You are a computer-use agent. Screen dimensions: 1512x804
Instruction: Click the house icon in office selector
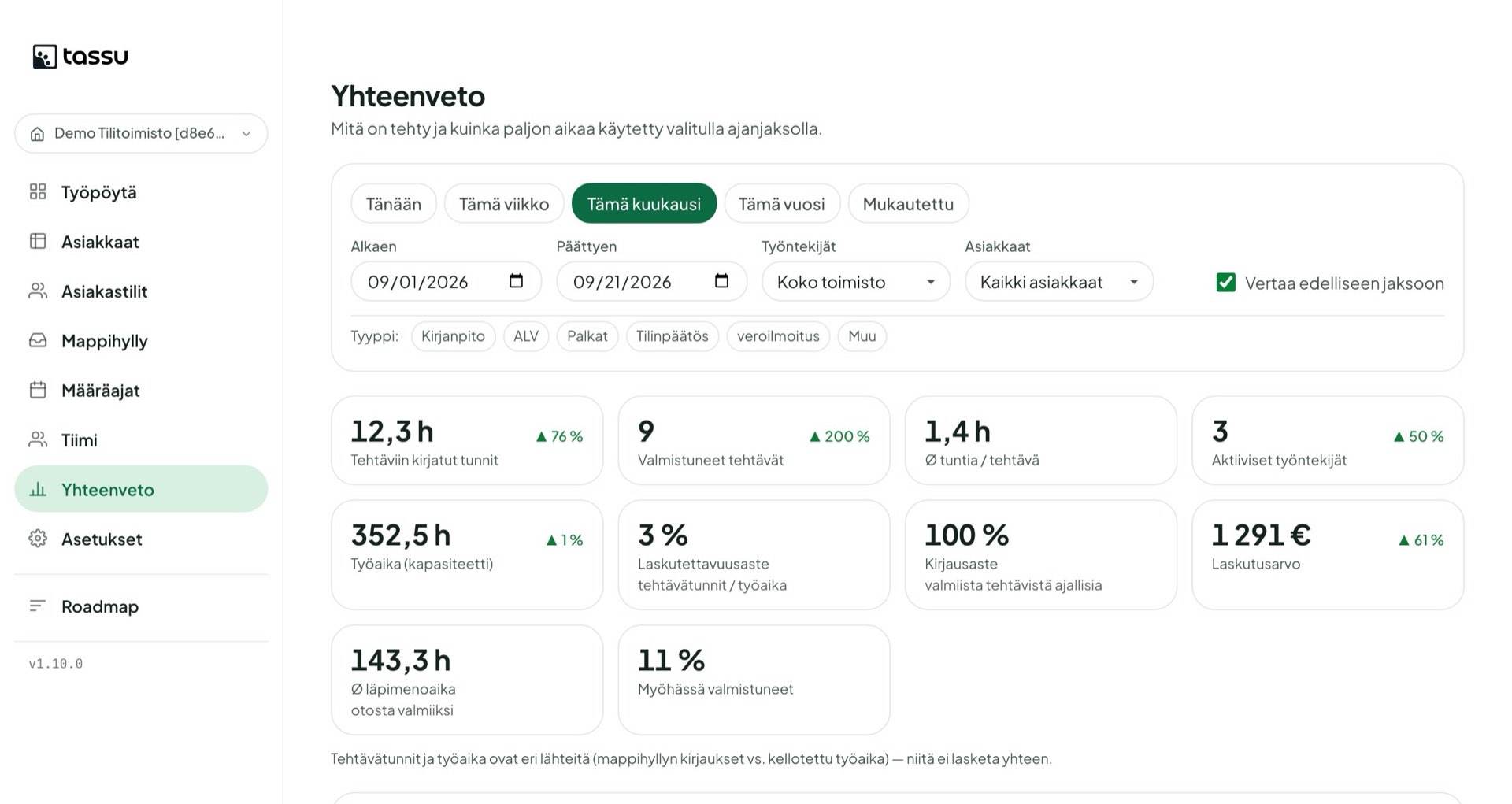tap(37, 134)
